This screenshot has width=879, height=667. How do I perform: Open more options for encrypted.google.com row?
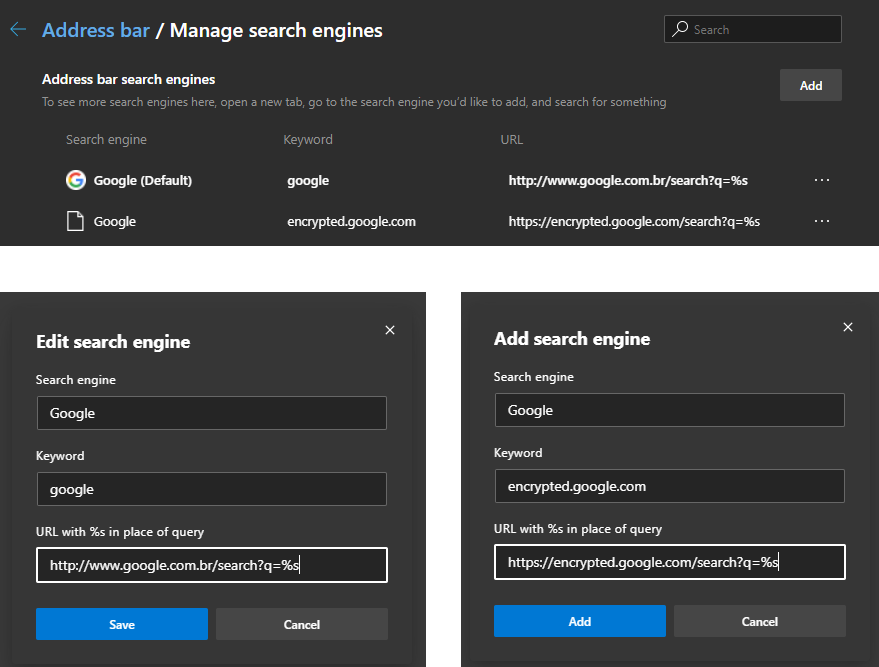[x=822, y=221]
